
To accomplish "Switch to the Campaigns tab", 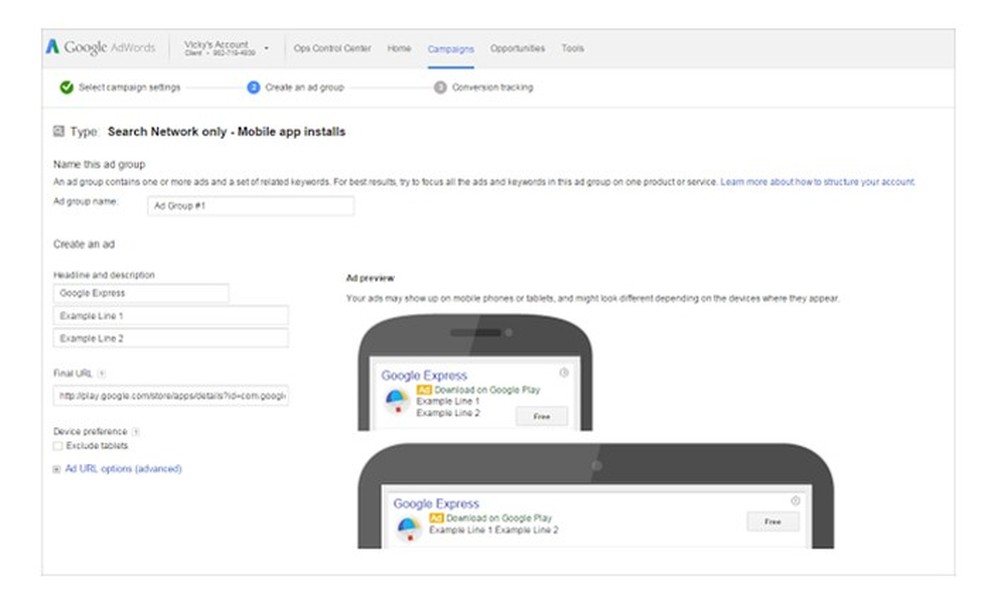I will 451,47.
